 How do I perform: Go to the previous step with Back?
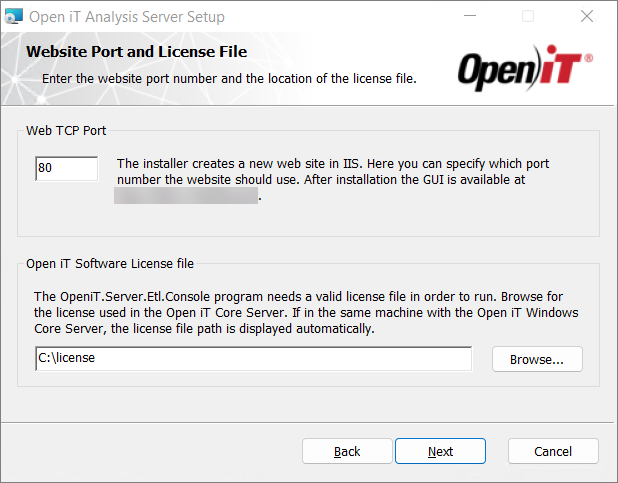347,451
